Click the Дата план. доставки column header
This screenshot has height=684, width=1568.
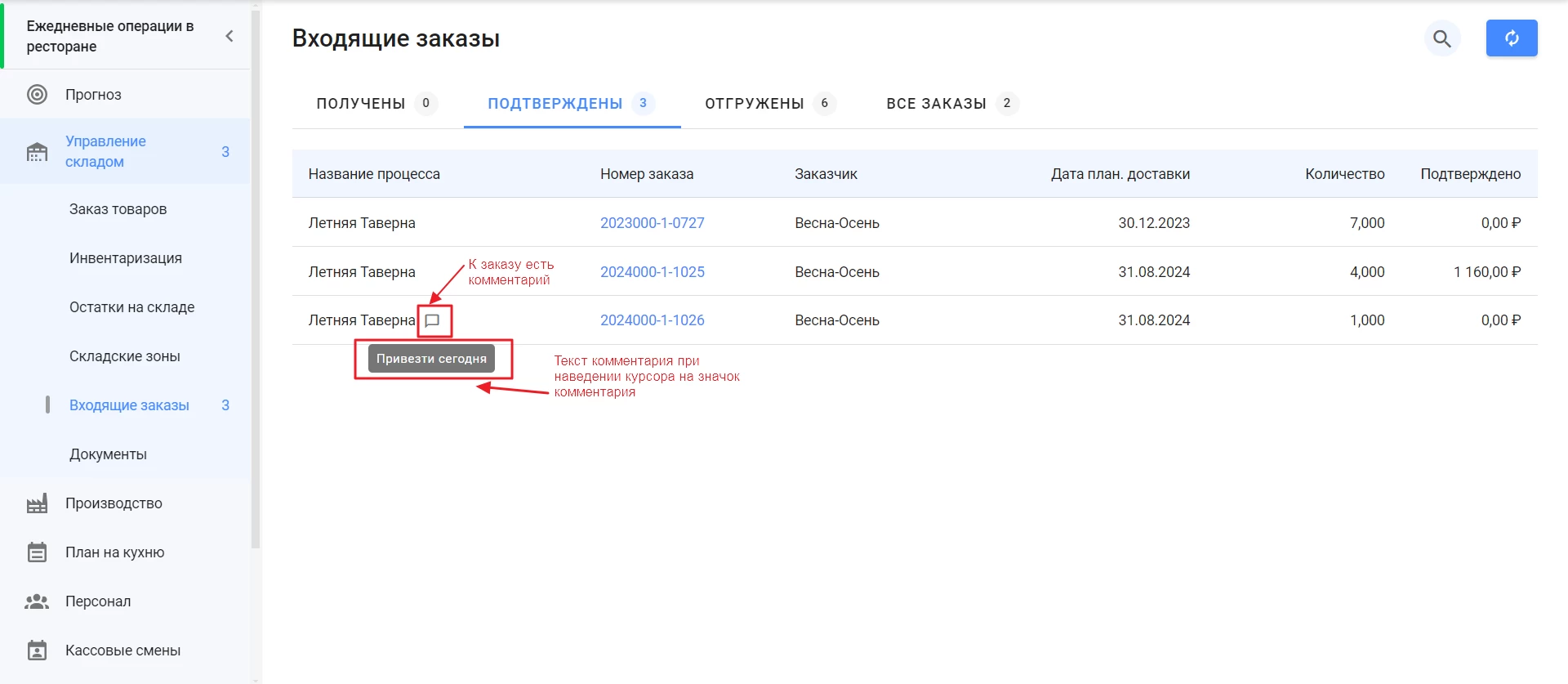point(1120,174)
